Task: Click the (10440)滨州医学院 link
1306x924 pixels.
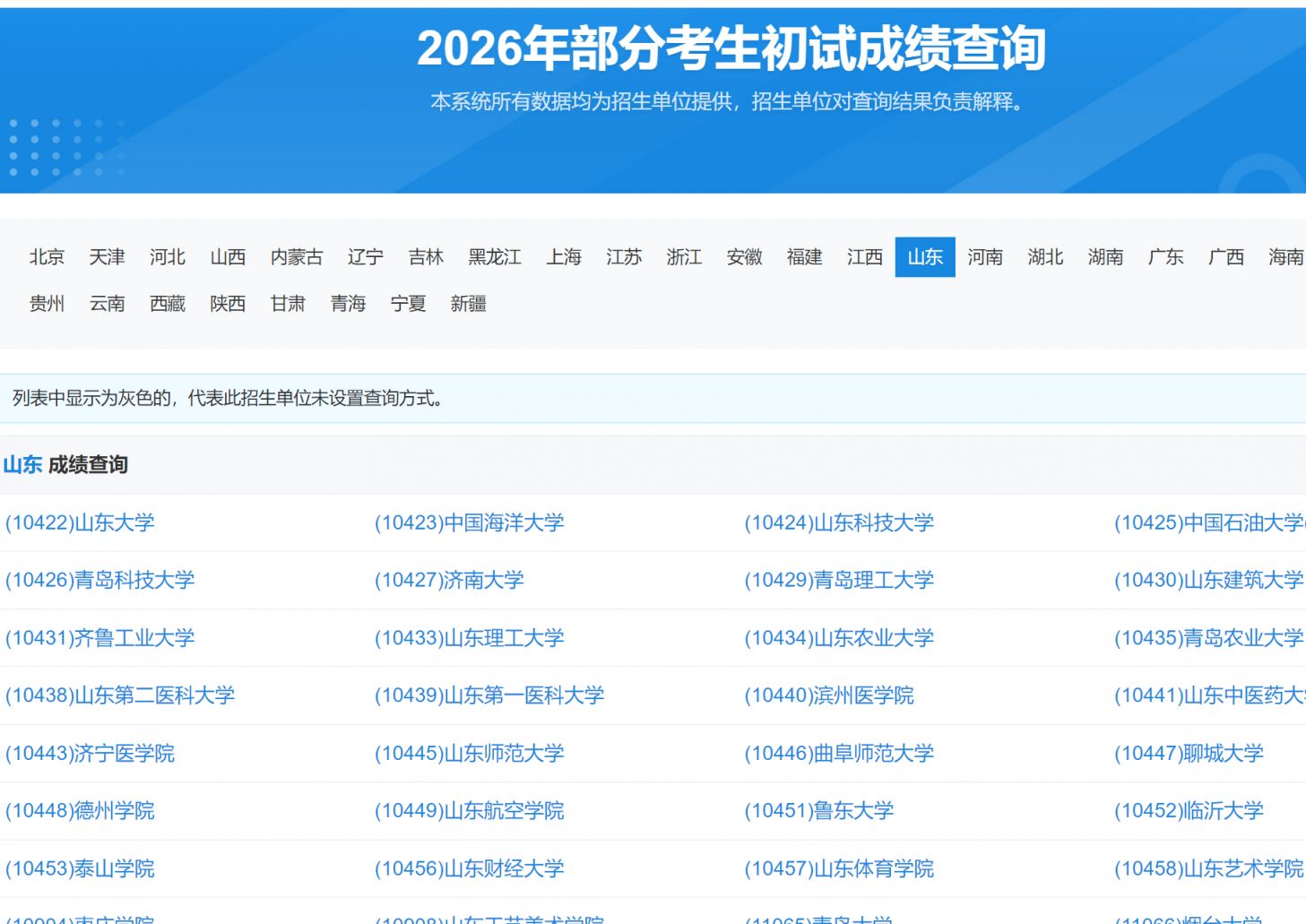Action: (829, 695)
